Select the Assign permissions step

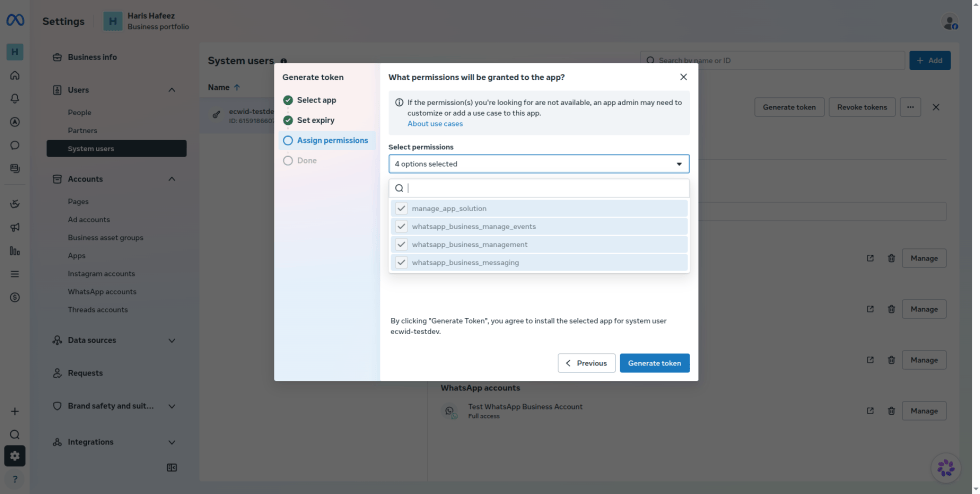point(326,141)
